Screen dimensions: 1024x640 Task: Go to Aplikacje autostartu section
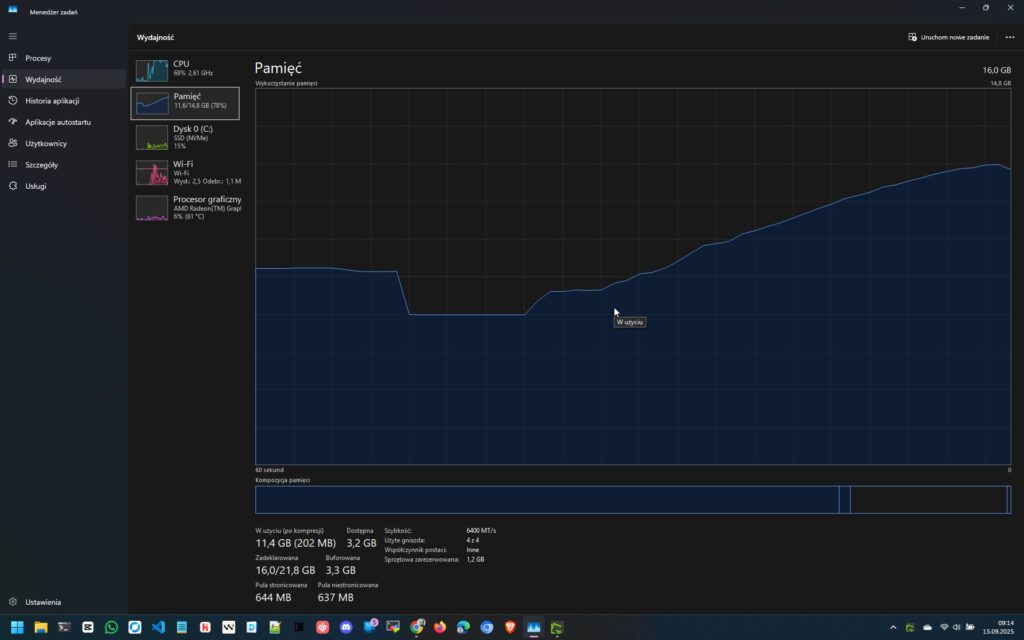pyautogui.click(x=58, y=122)
